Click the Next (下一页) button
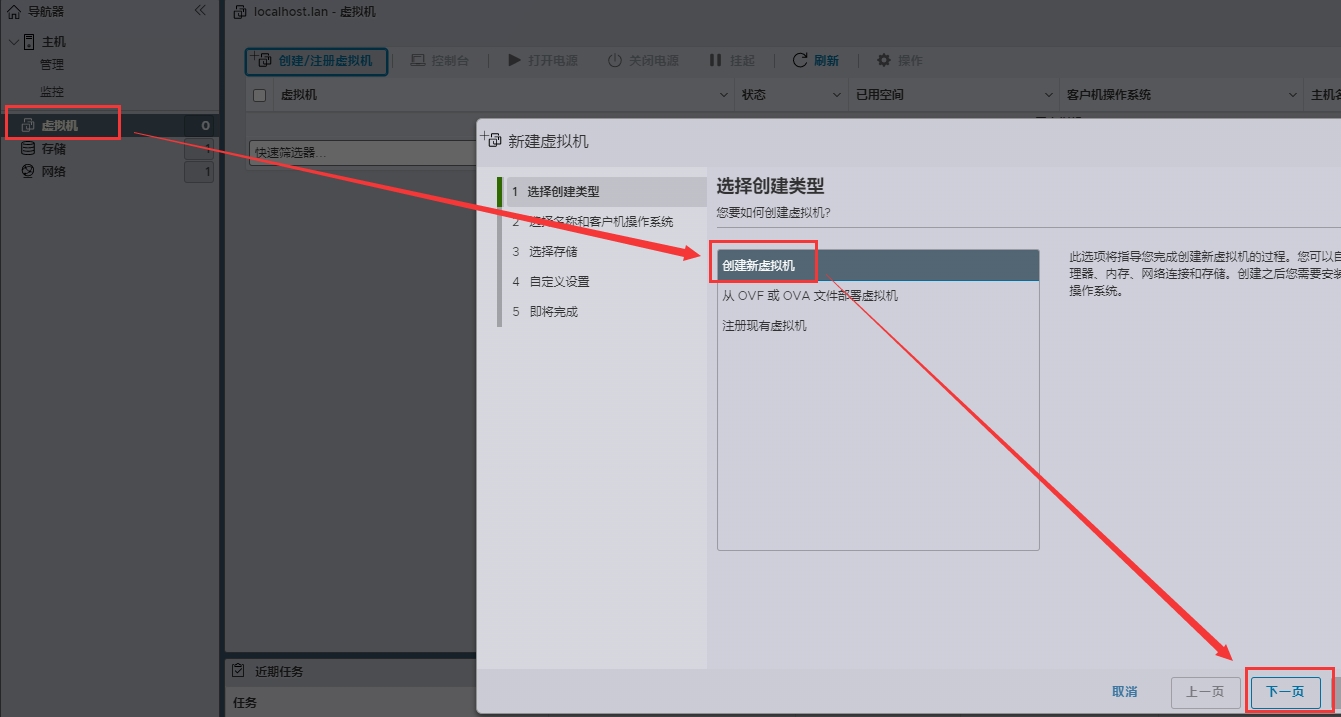This screenshot has height=717, width=1341. coord(1285,692)
